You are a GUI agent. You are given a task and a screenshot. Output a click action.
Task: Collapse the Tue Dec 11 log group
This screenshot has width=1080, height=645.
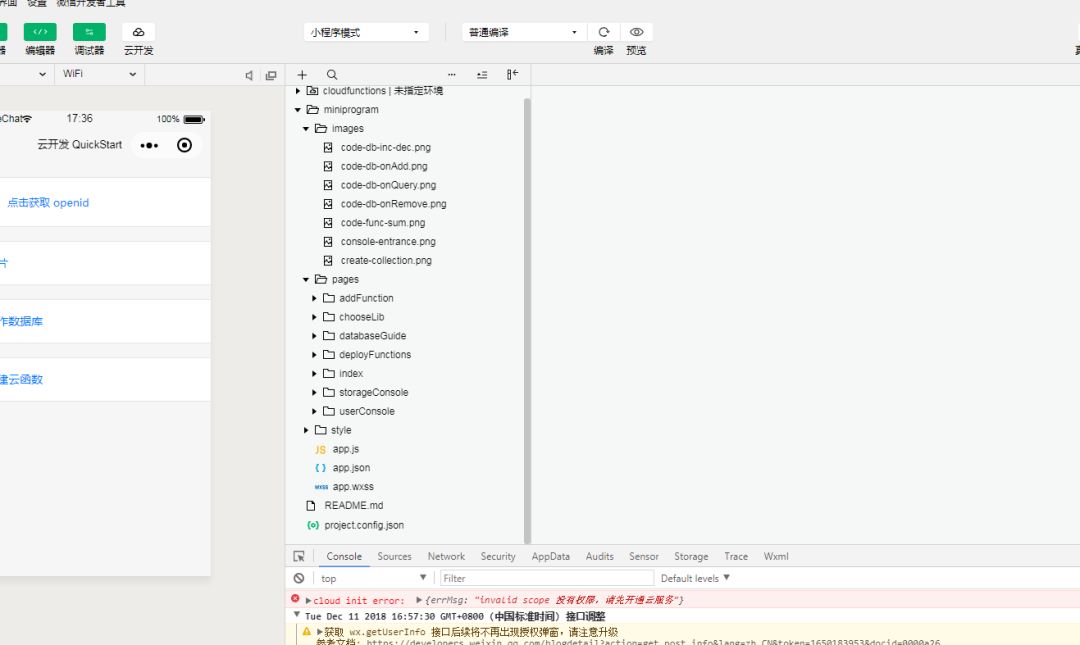point(297,615)
